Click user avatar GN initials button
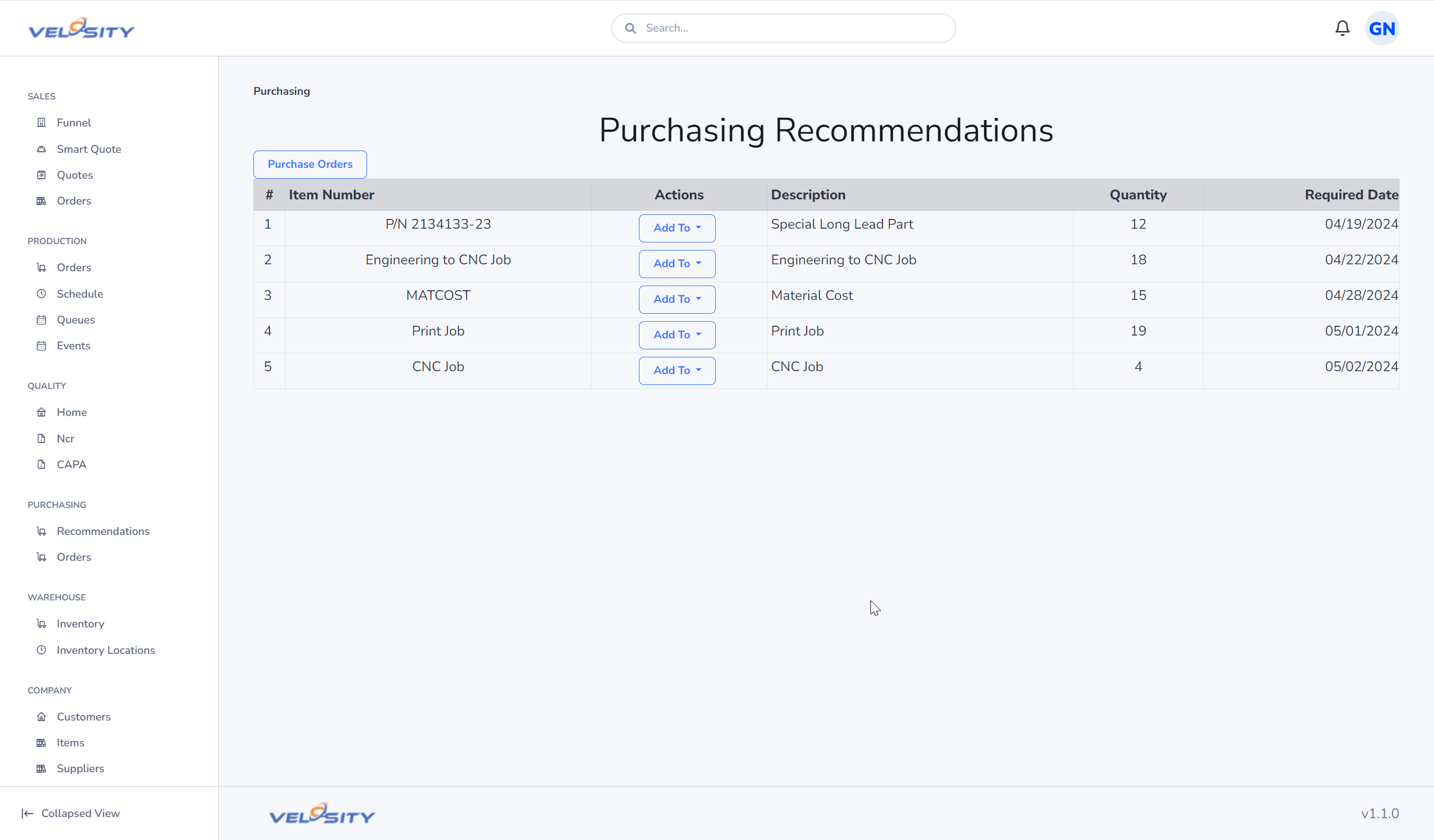Screen dimensions: 1434x840 [1384, 28]
